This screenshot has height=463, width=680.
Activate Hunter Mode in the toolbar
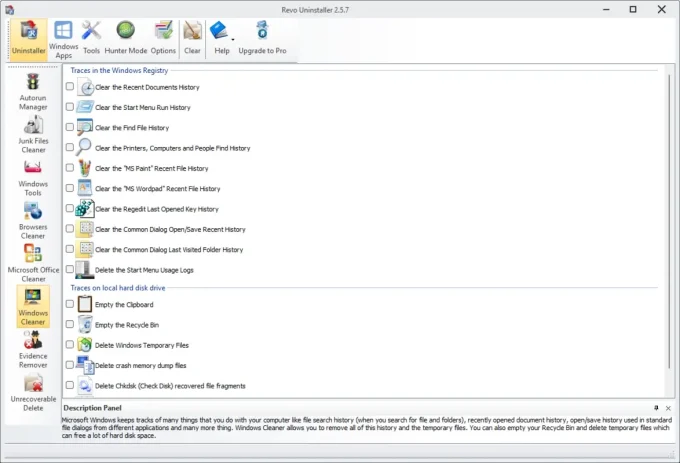pos(126,37)
